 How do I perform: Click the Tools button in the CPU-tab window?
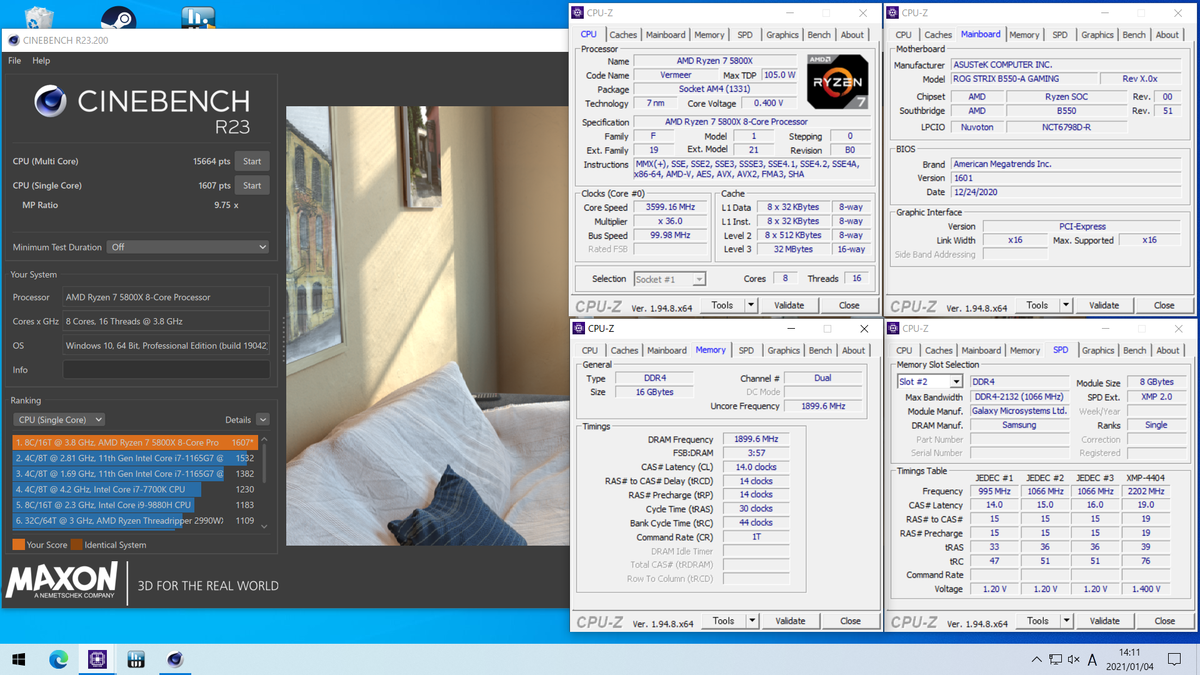[722, 305]
